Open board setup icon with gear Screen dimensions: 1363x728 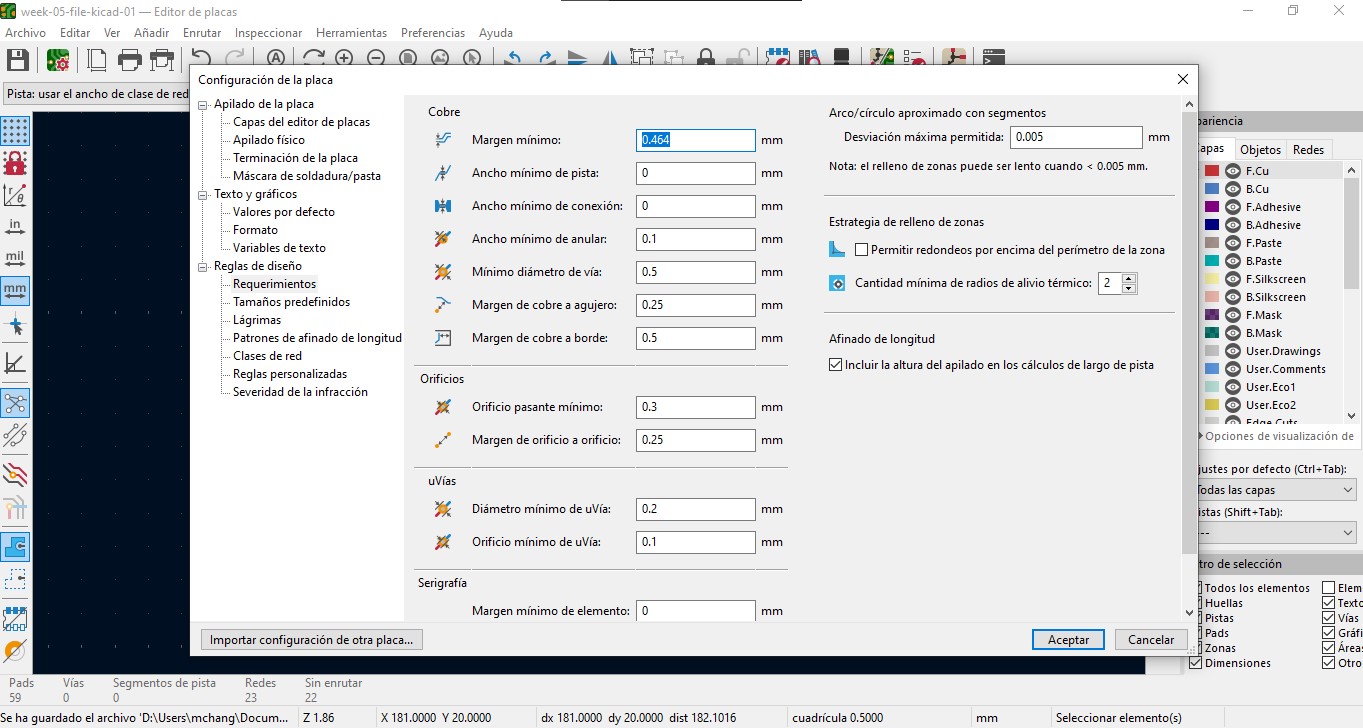click(x=57, y=60)
